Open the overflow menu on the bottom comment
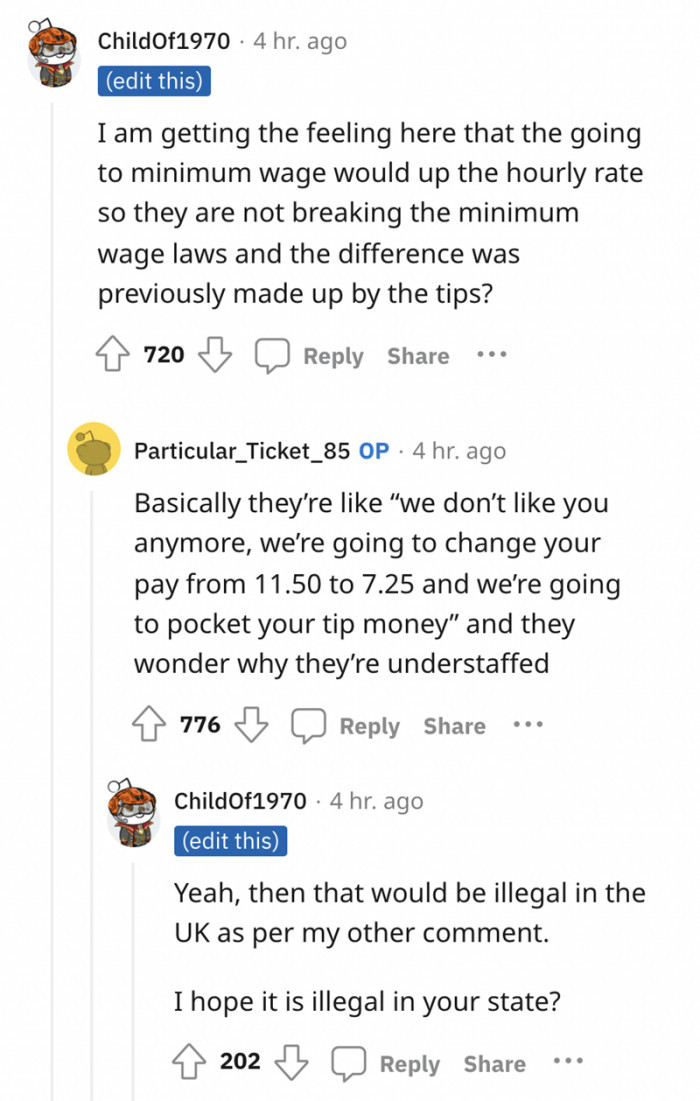This screenshot has height=1101, width=700. coord(568,1062)
